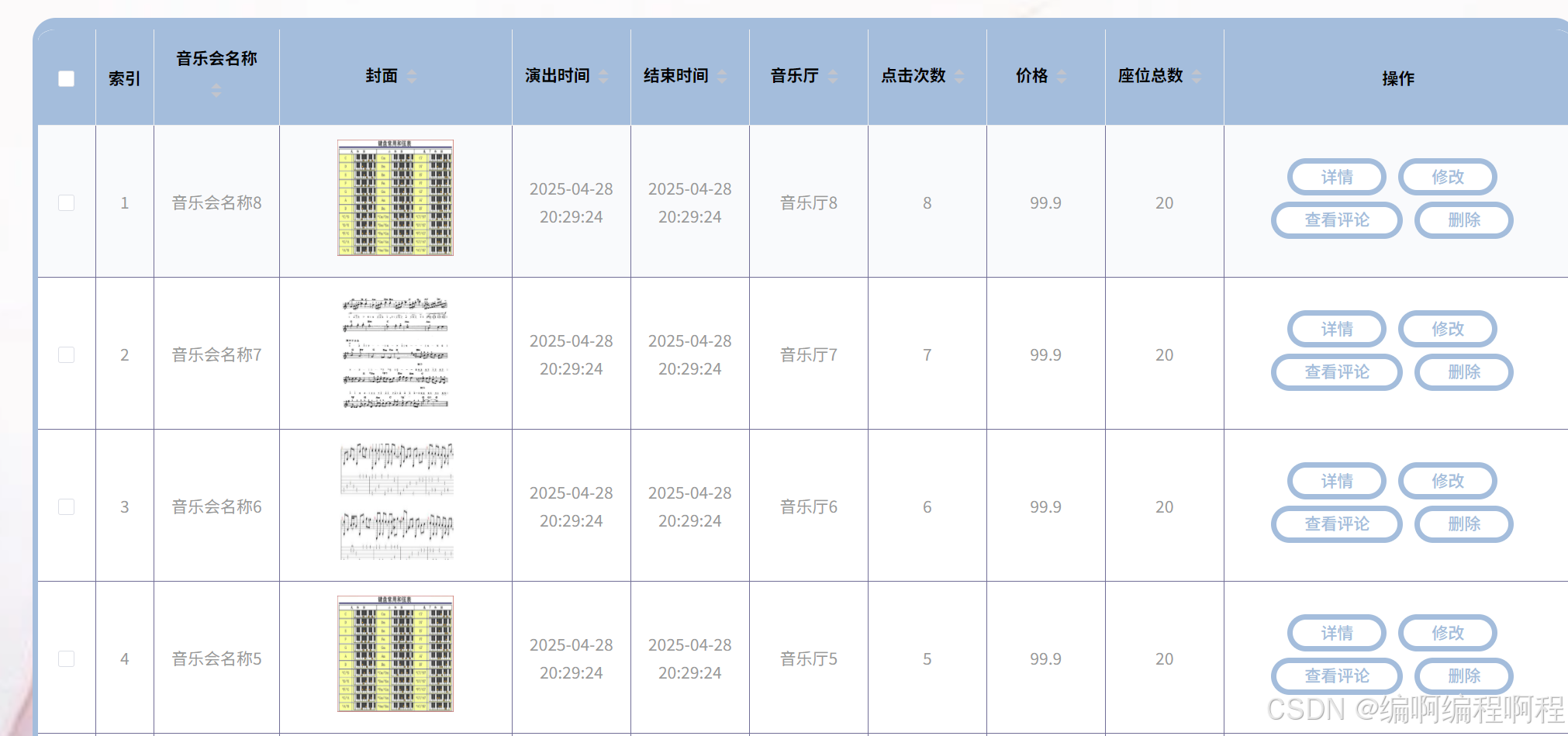
Task: Open the cover thumbnail of 音乐会名称6
Action: 396,502
